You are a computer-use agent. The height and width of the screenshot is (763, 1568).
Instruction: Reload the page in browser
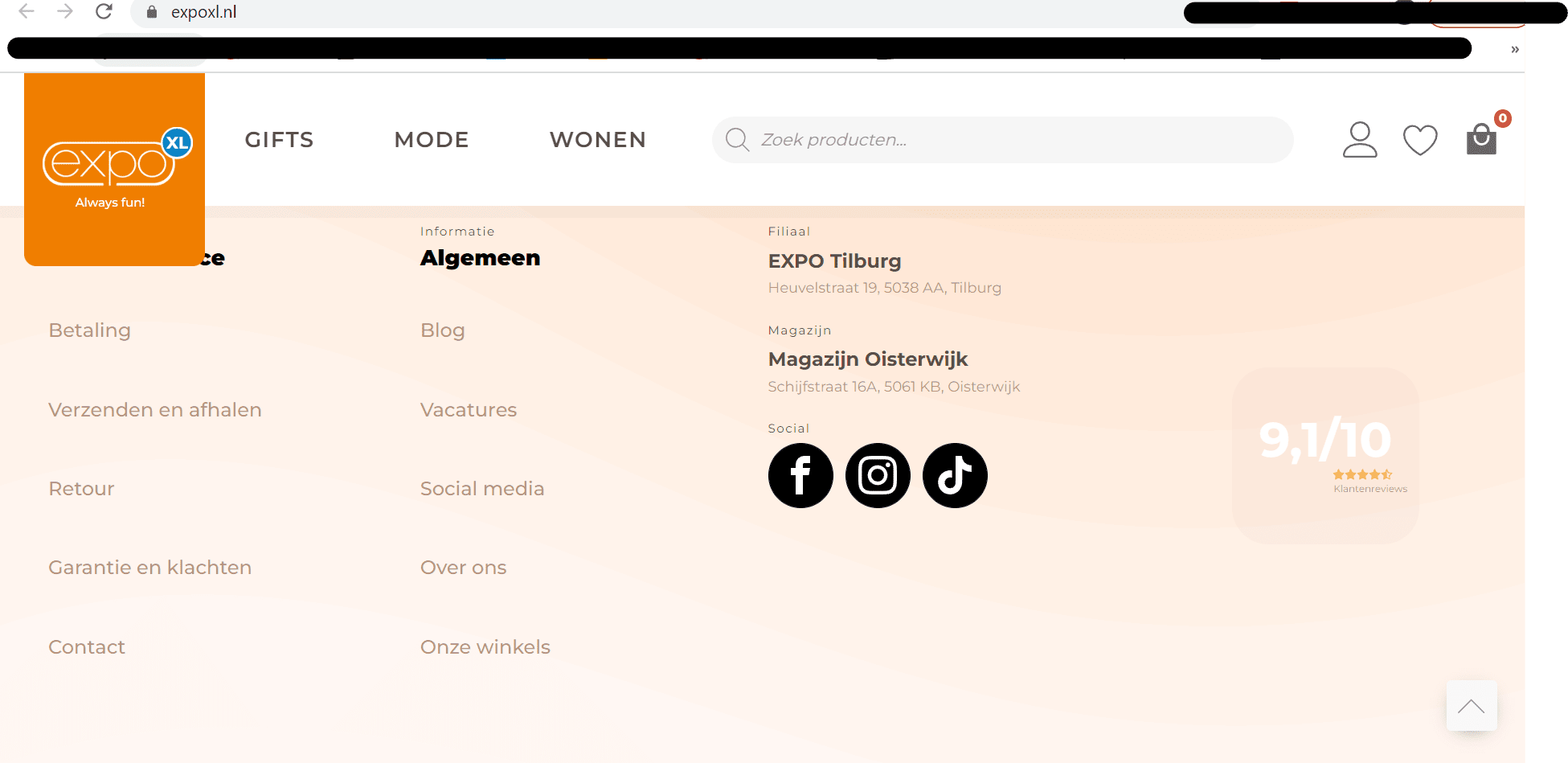[104, 12]
